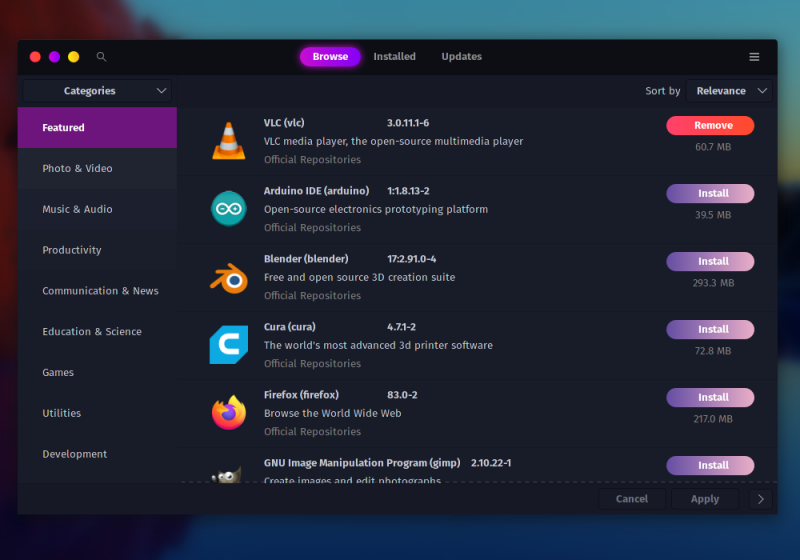The width and height of the screenshot is (800, 560).
Task: Click the Arduino IDE teal icon
Action: point(229,209)
